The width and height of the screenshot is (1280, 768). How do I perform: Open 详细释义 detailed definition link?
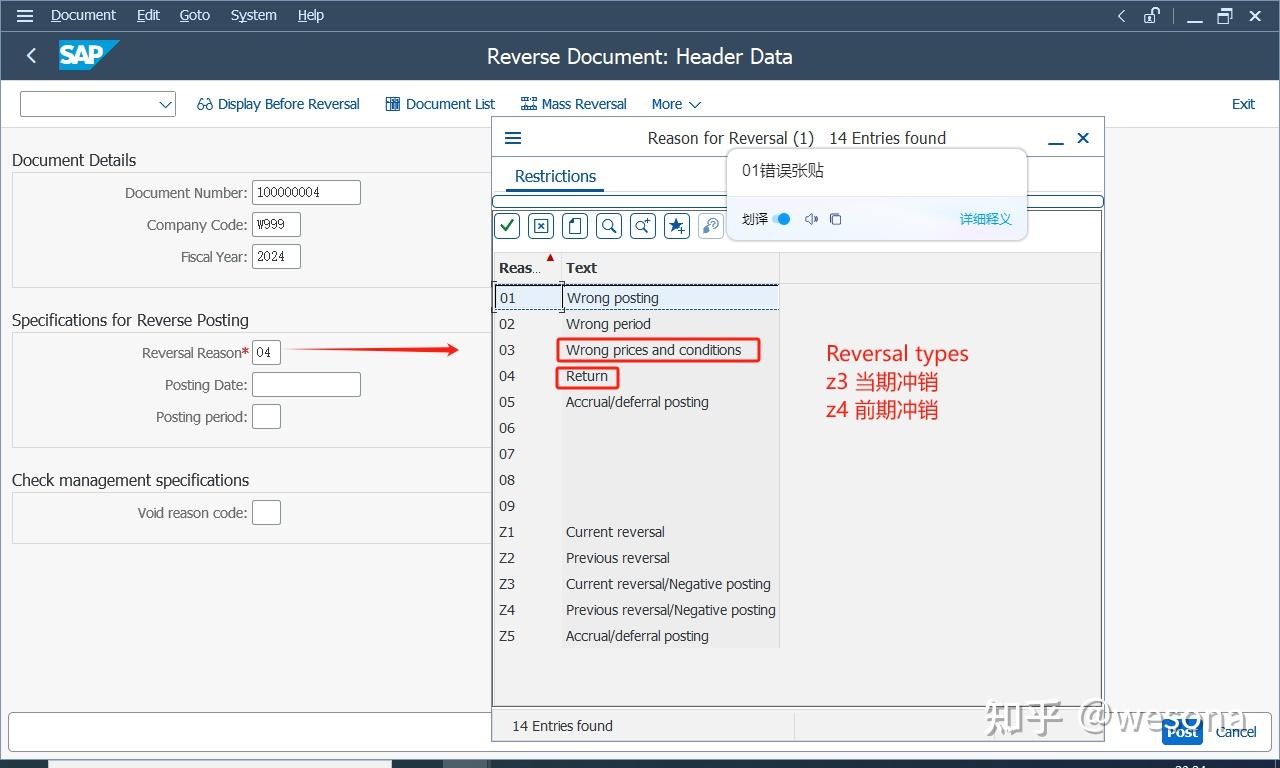click(x=986, y=219)
